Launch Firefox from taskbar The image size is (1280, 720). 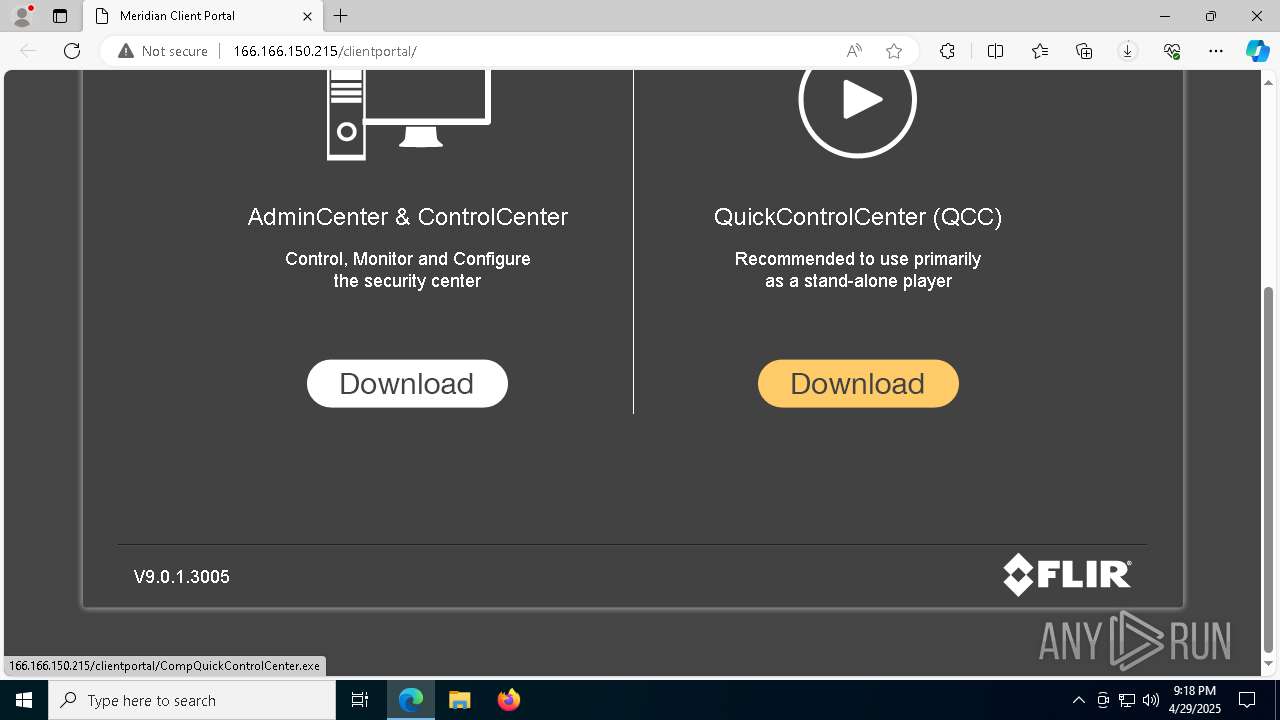click(x=509, y=700)
